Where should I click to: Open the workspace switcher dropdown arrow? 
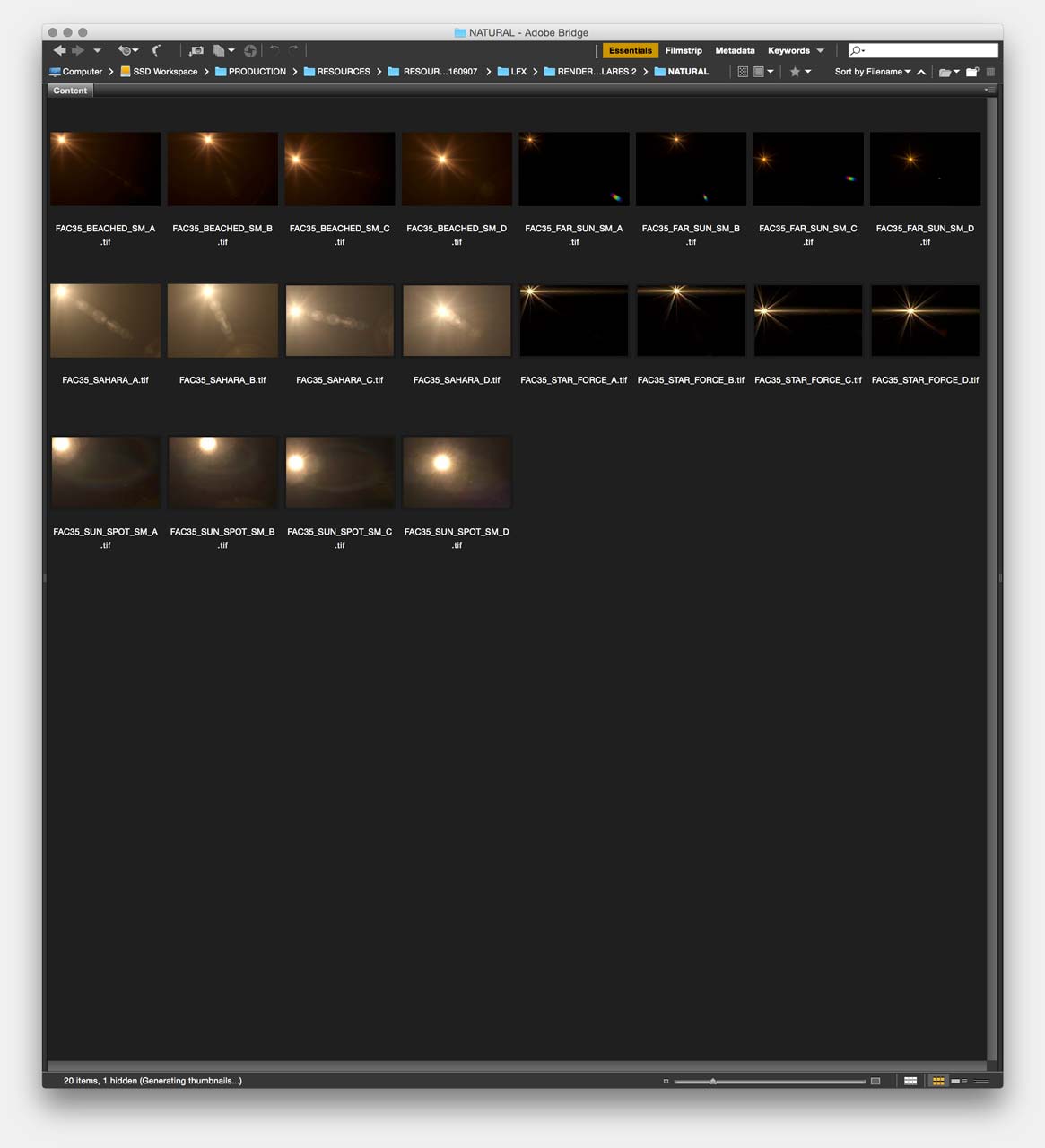coord(820,51)
